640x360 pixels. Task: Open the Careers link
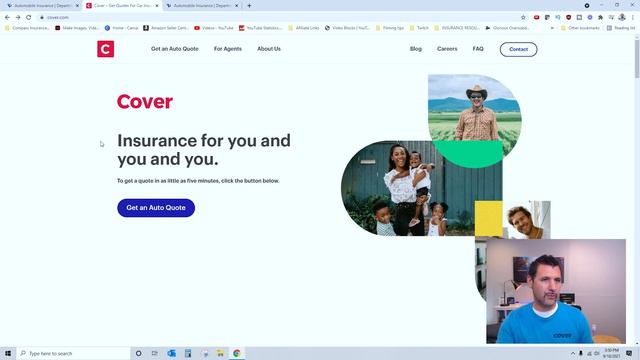(447, 49)
